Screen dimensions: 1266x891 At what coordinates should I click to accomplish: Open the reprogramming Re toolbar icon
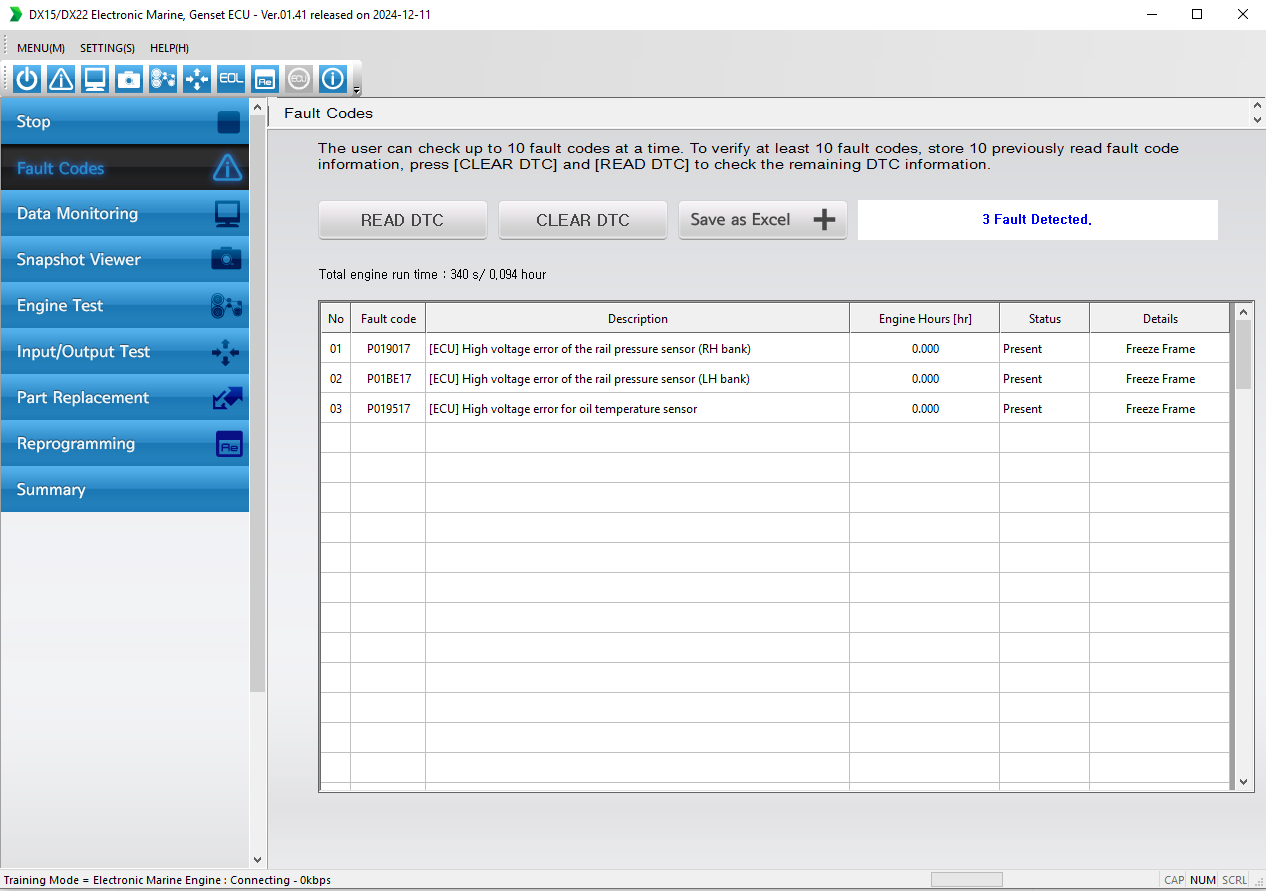(265, 78)
